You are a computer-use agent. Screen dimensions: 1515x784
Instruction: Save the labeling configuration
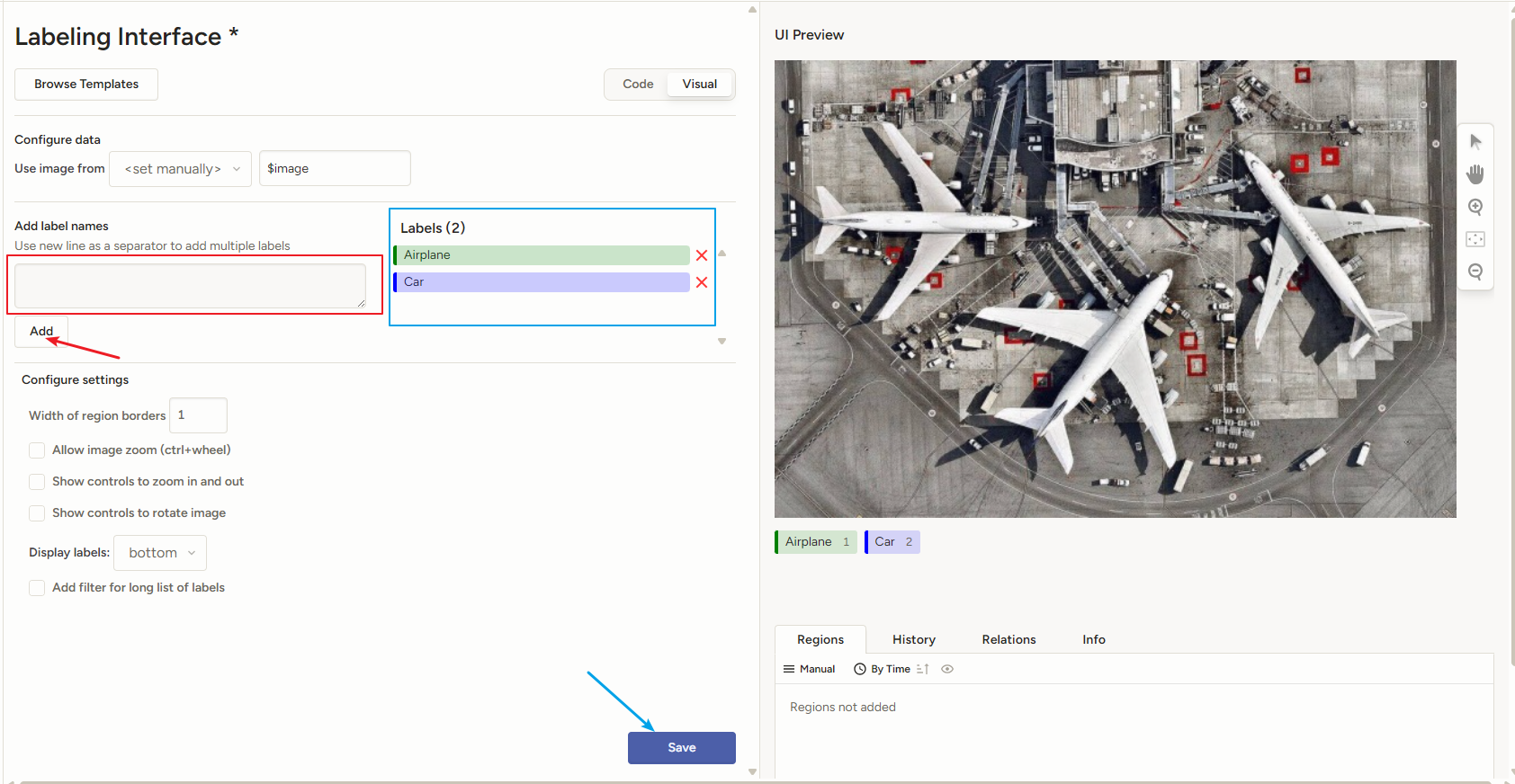click(x=682, y=748)
